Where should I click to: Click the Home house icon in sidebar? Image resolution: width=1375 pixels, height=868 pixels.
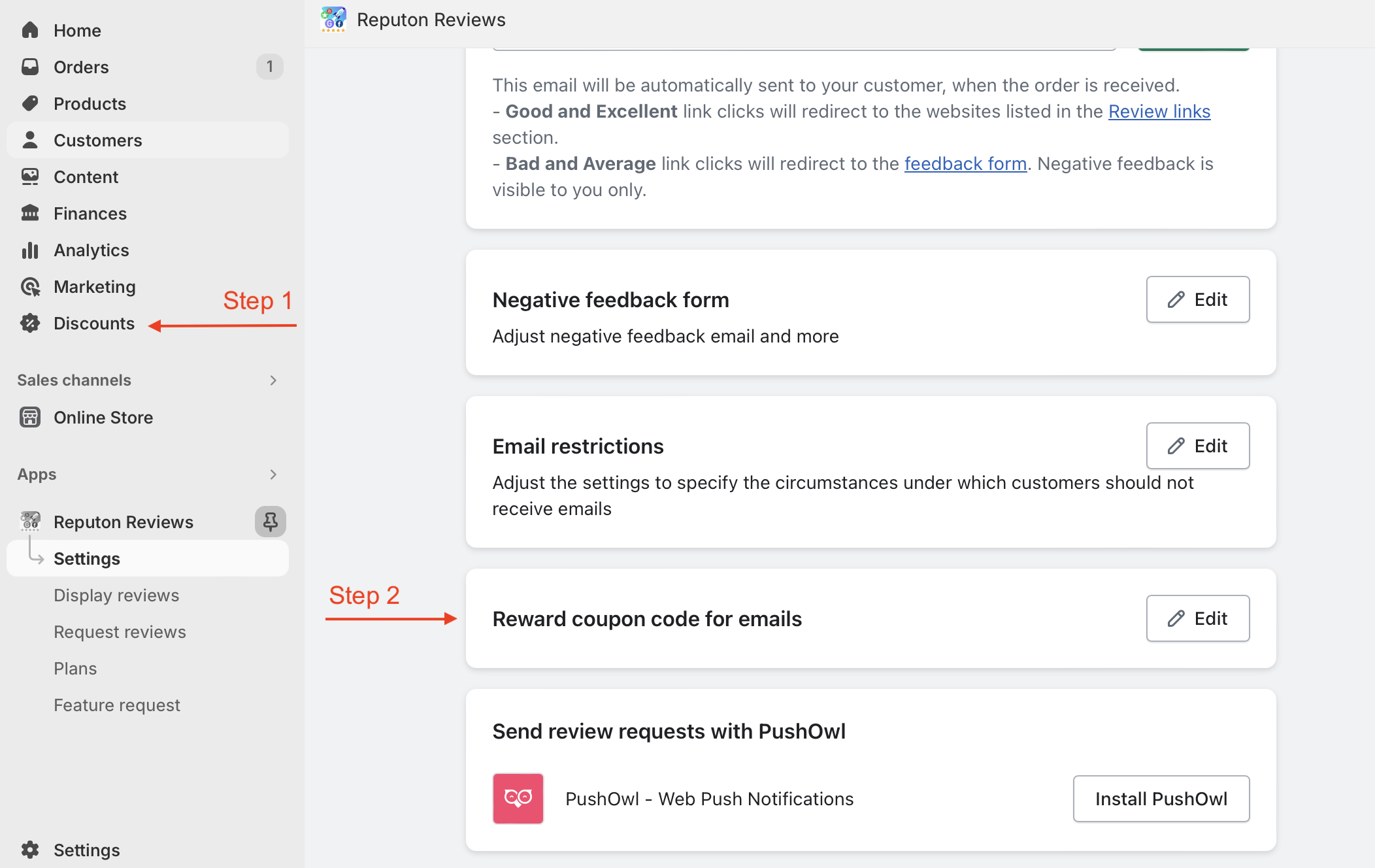[x=30, y=30]
